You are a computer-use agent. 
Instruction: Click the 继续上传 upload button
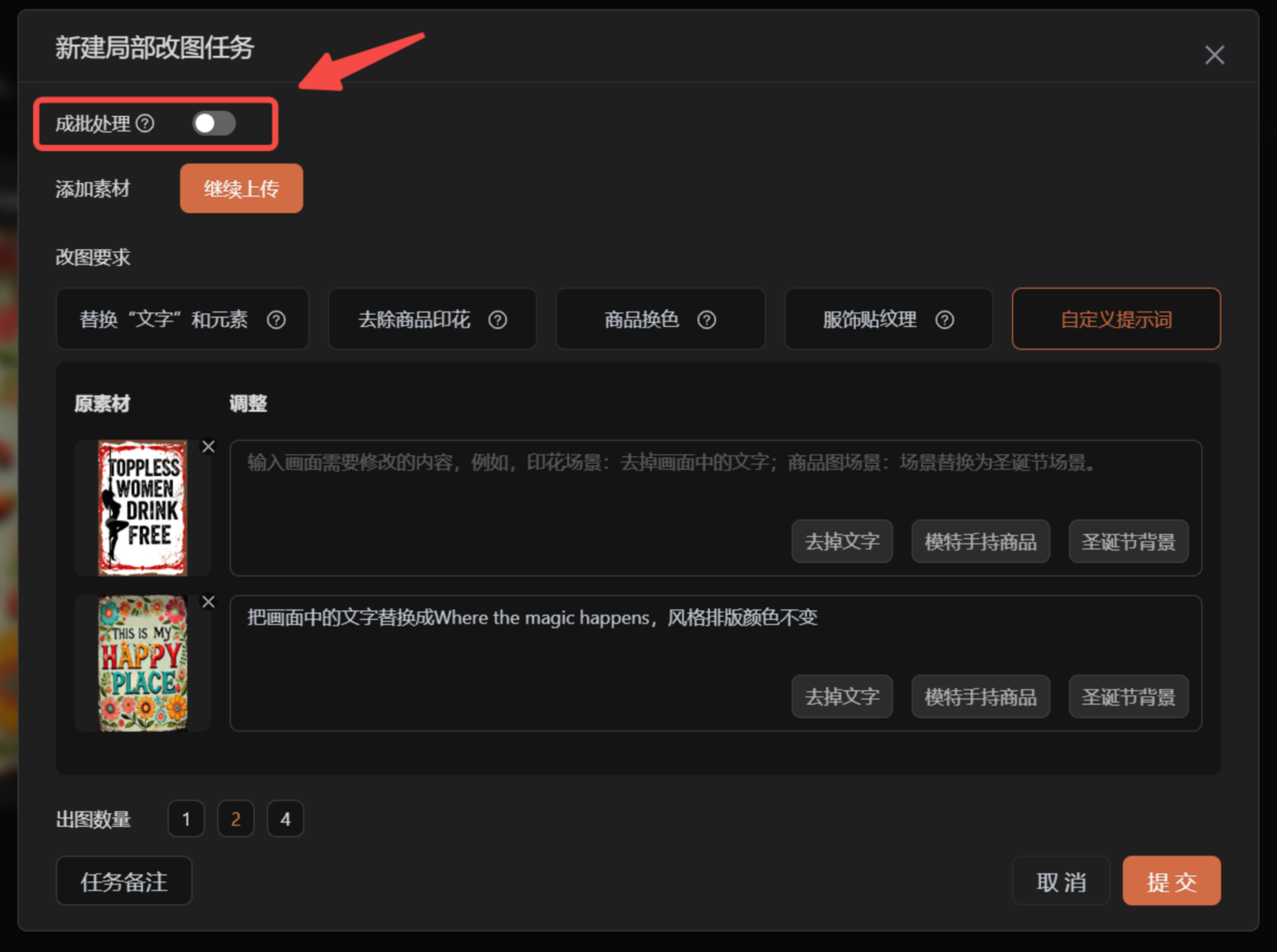(x=241, y=188)
